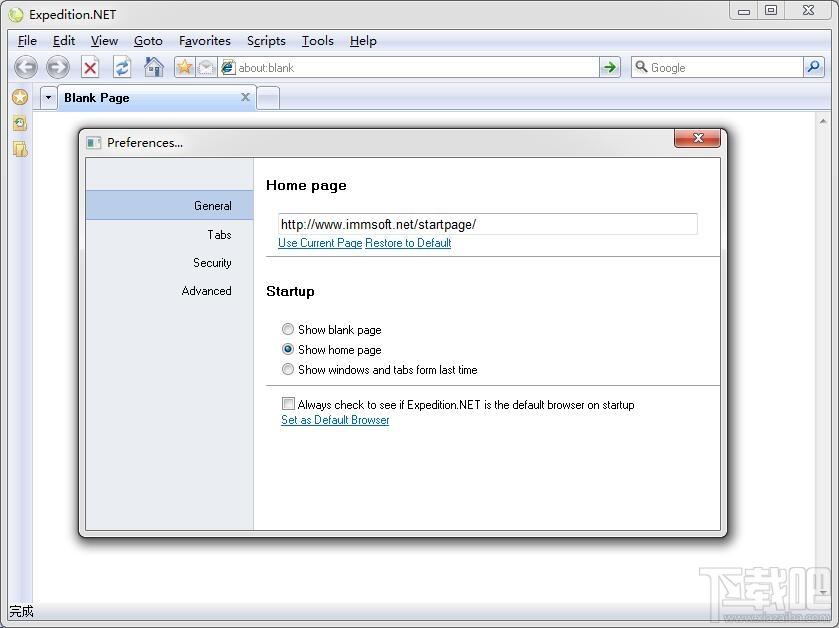Image resolution: width=839 pixels, height=628 pixels.
Task: Open the home page via house icon
Action: (x=154, y=67)
